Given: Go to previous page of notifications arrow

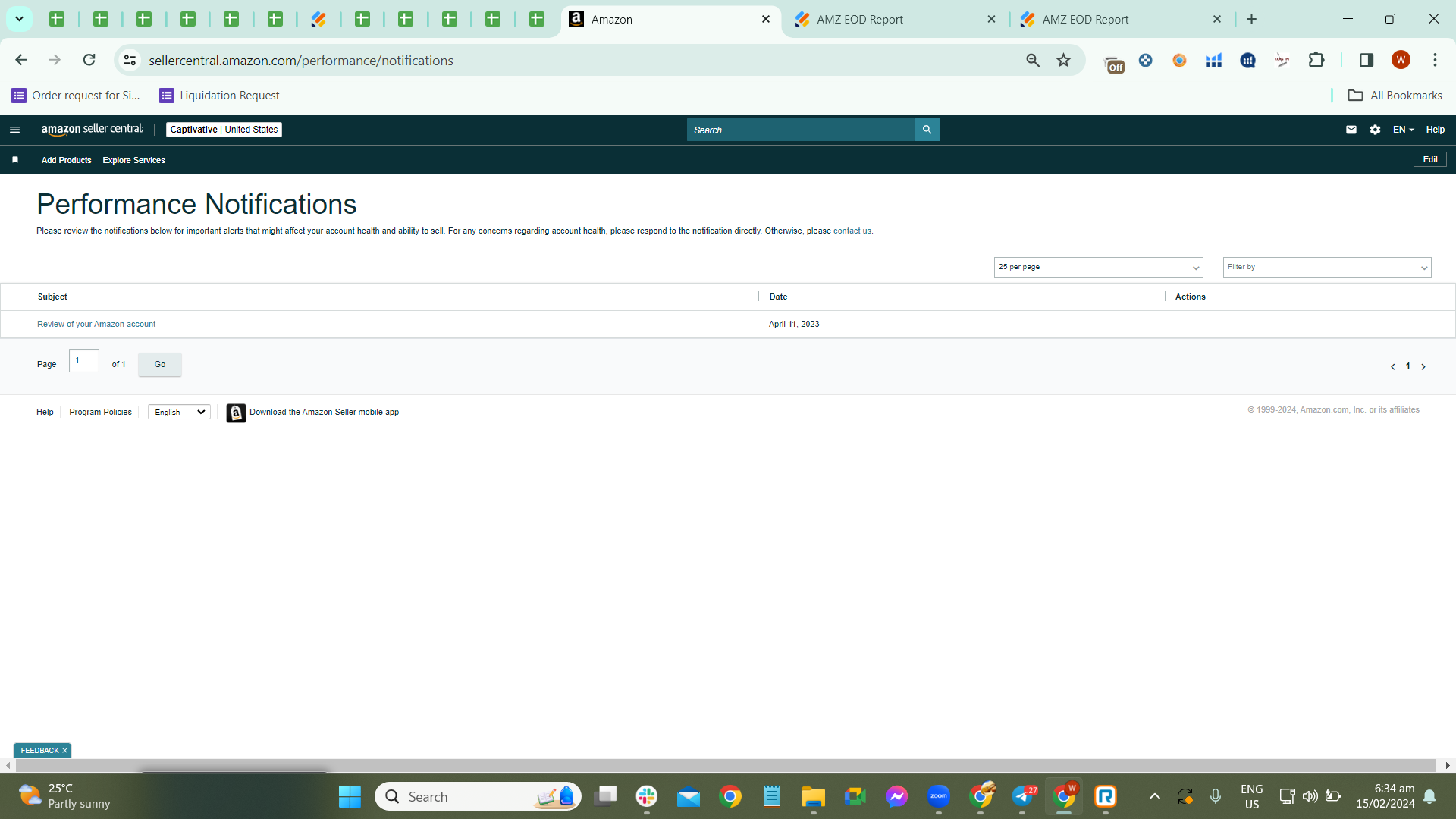Looking at the screenshot, I should 1392,367.
